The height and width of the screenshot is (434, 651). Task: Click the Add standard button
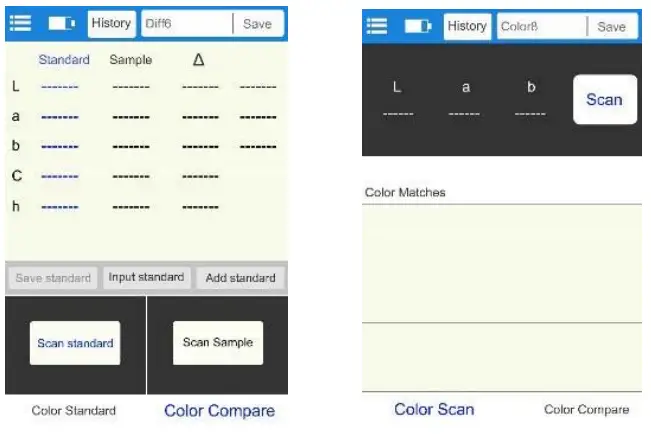point(241,278)
